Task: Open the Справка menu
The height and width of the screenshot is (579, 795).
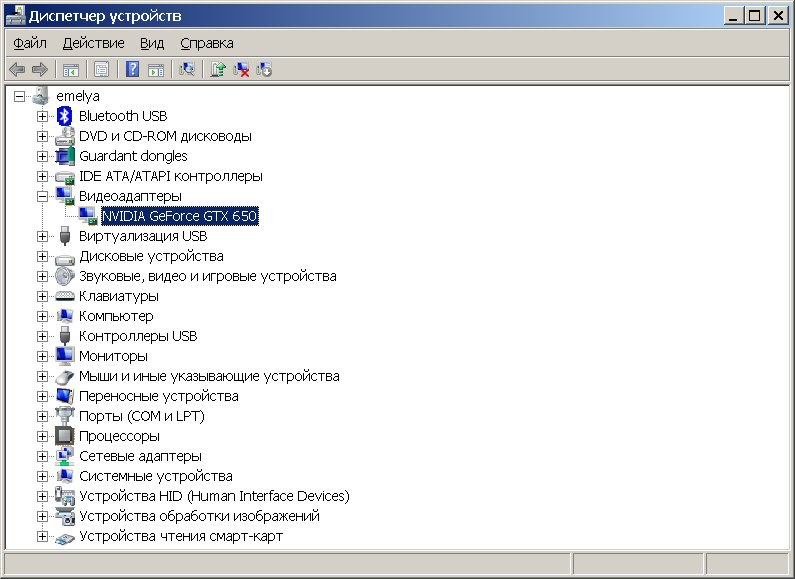Action: click(x=207, y=43)
